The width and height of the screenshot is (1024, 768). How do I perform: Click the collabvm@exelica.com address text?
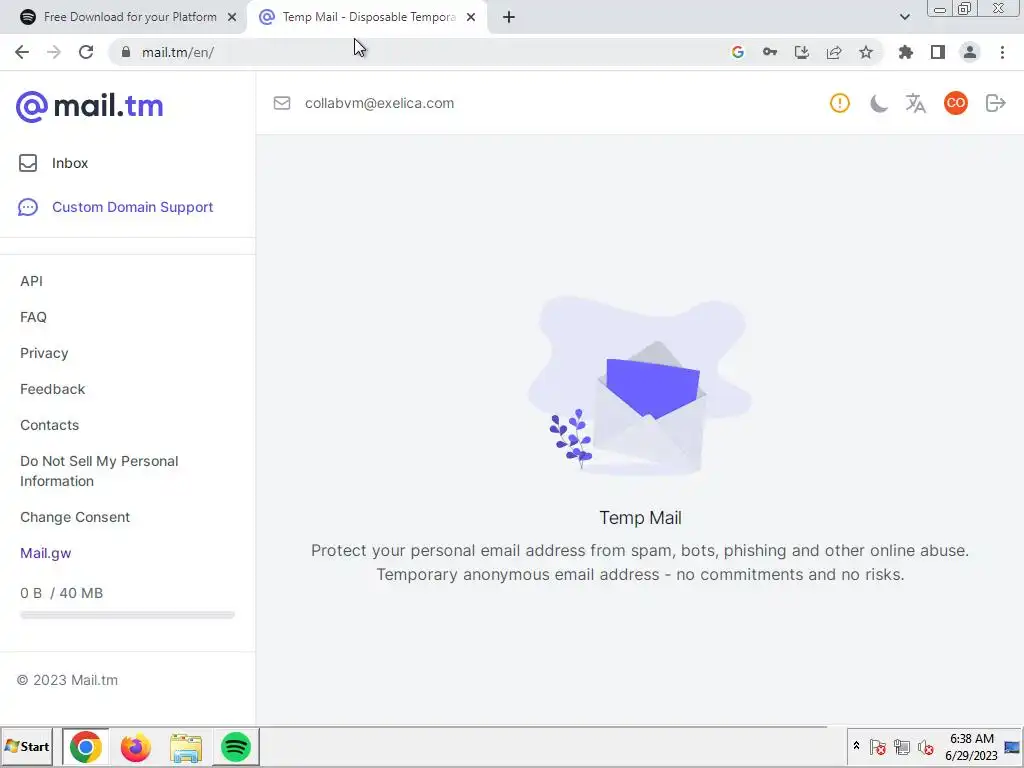pyautogui.click(x=379, y=103)
